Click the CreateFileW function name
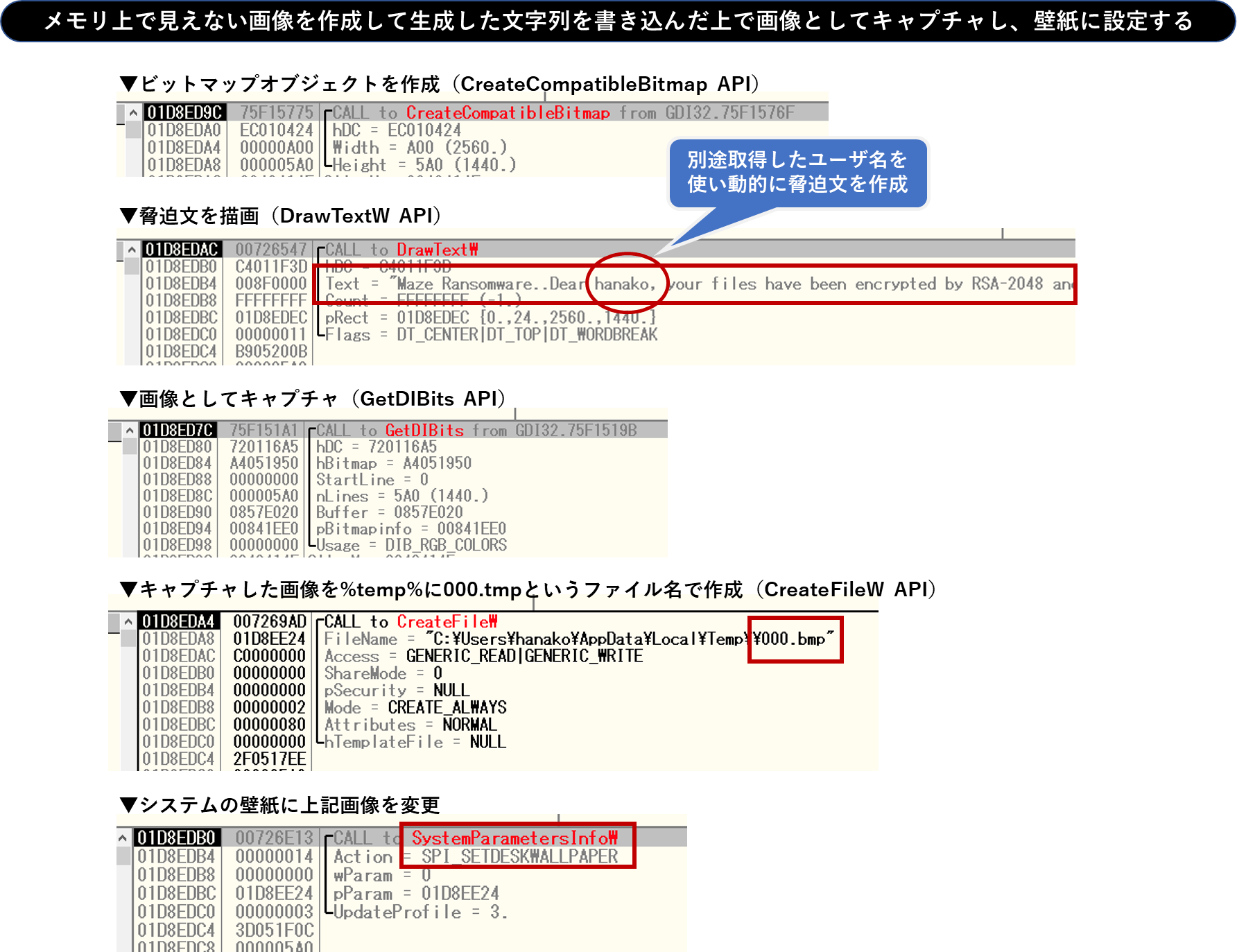Screen dimensions: 1237x952 447,622
